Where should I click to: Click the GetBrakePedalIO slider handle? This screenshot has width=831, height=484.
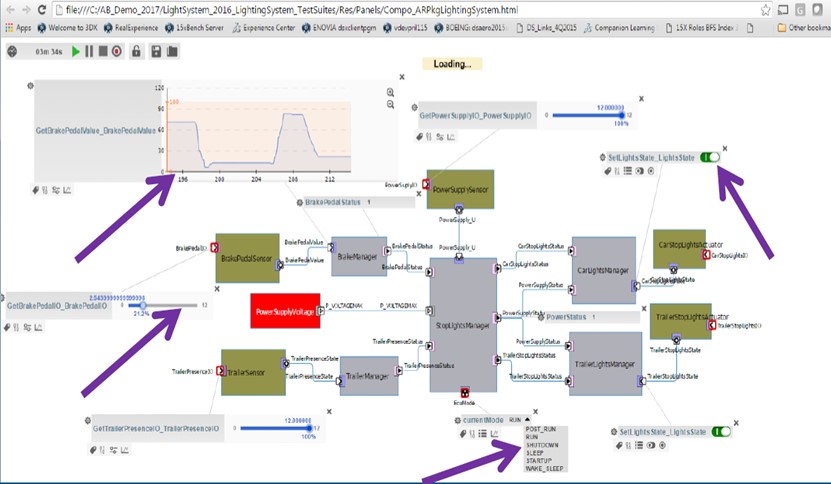(143, 305)
